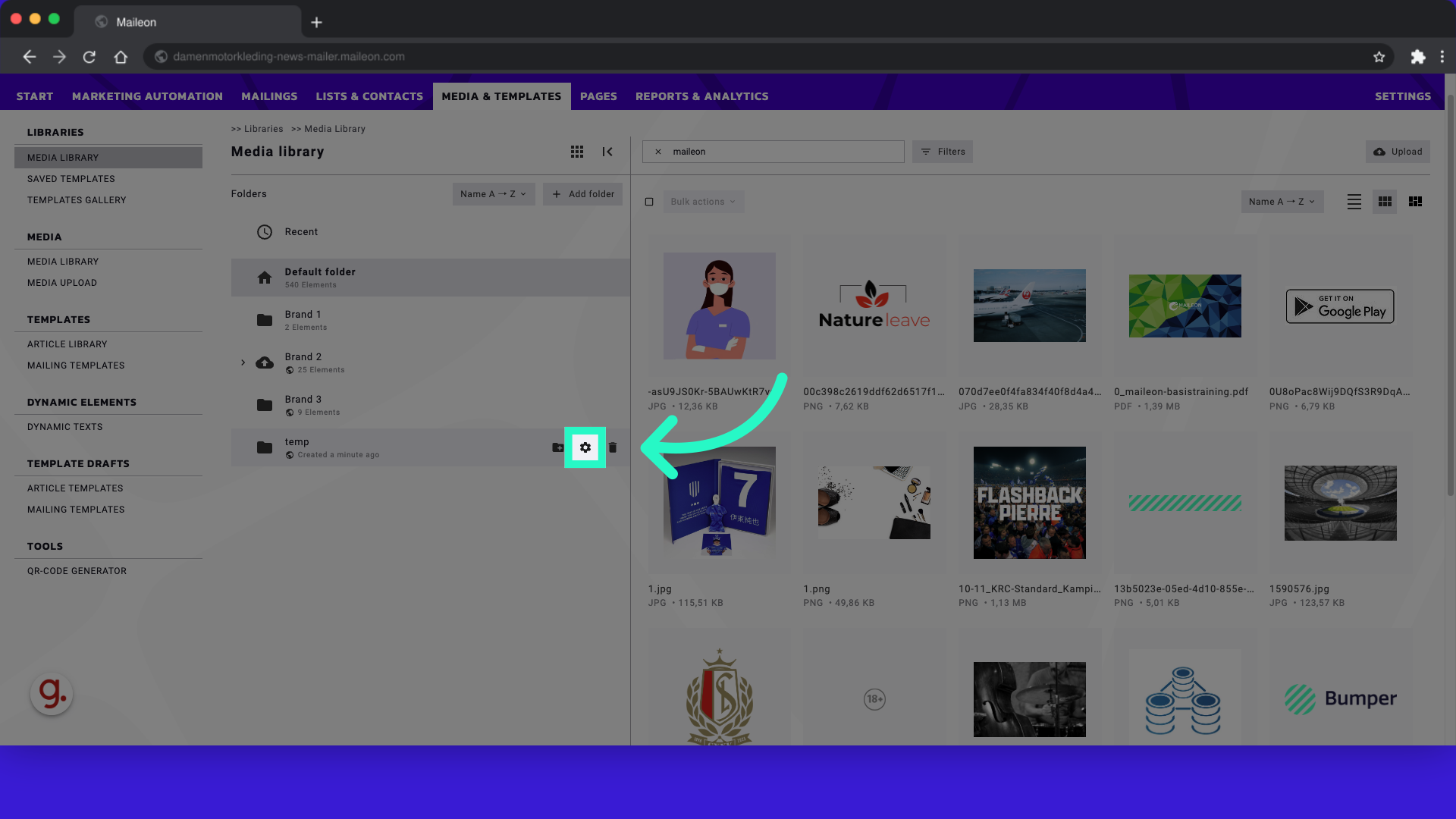Image resolution: width=1456 pixels, height=819 pixels.
Task: Open folder sort Name A→Z dropdown
Action: click(x=494, y=194)
